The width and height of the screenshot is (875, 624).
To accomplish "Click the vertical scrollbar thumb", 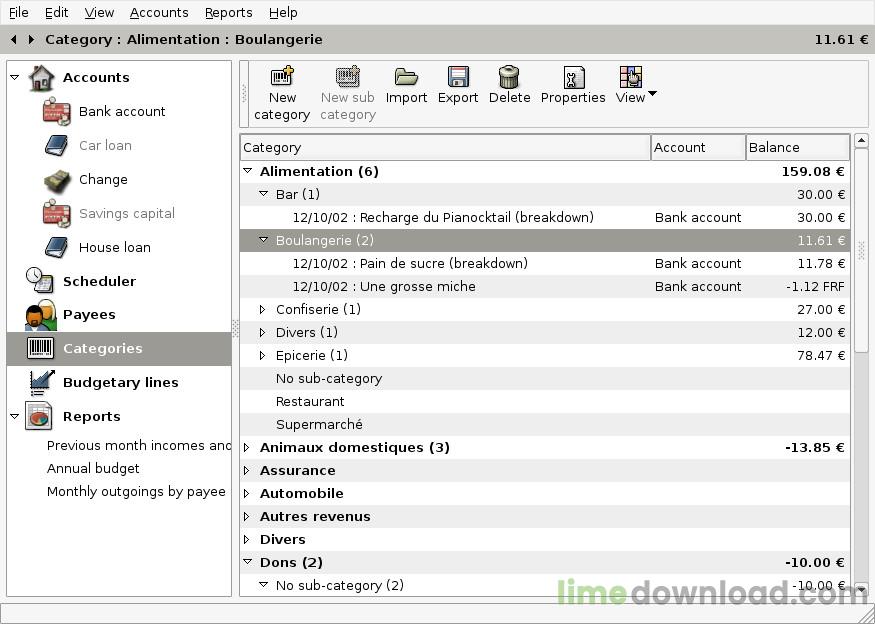I will point(861,250).
